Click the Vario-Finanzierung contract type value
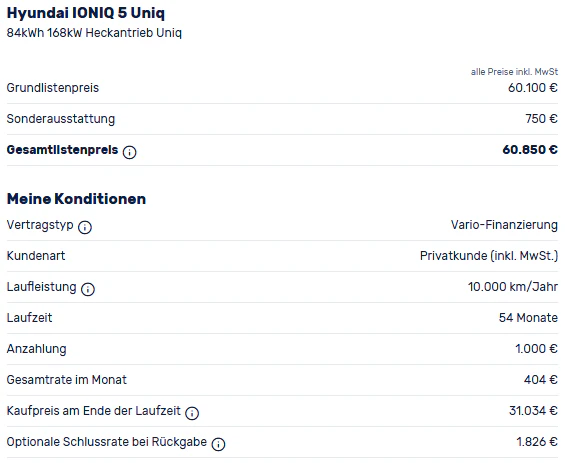The image size is (565, 463). [504, 225]
